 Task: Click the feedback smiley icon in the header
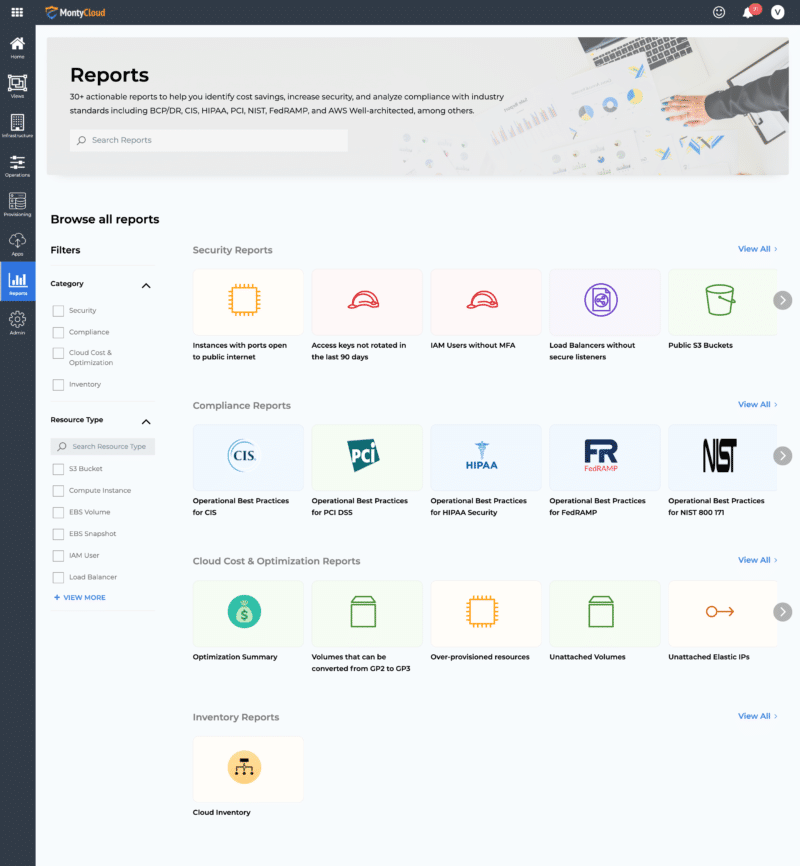719,12
